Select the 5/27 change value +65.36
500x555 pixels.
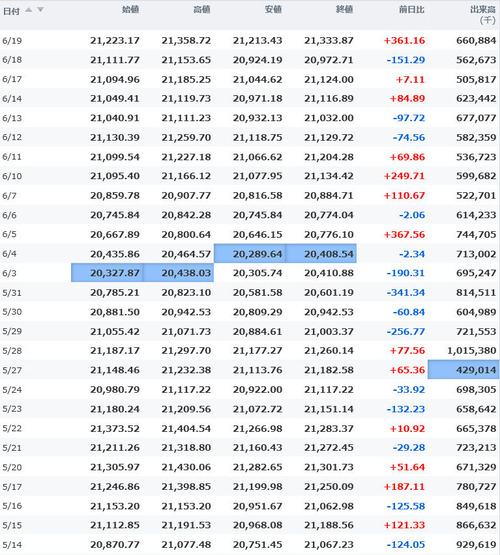407,370
